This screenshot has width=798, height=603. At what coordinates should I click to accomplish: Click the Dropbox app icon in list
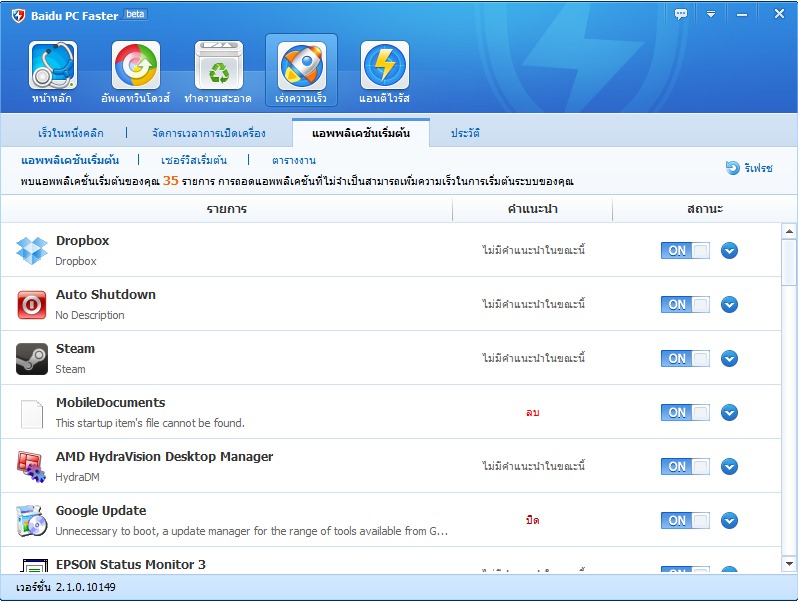(32, 250)
